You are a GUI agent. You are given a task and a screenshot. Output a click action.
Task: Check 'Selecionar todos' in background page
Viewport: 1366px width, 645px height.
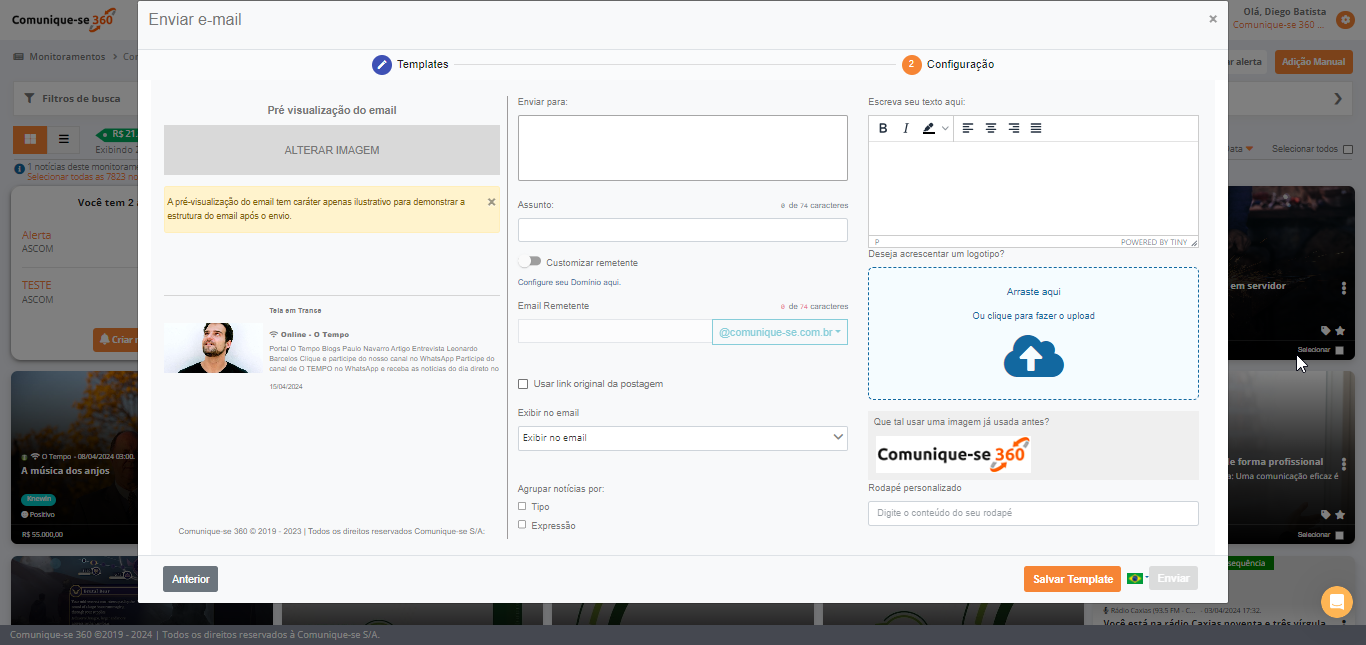(x=1348, y=149)
